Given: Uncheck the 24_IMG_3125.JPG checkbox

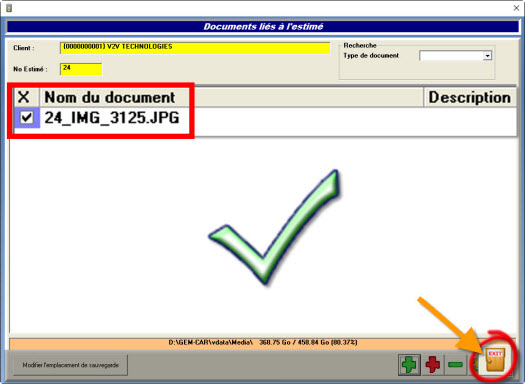Looking at the screenshot, I should click(x=26, y=118).
